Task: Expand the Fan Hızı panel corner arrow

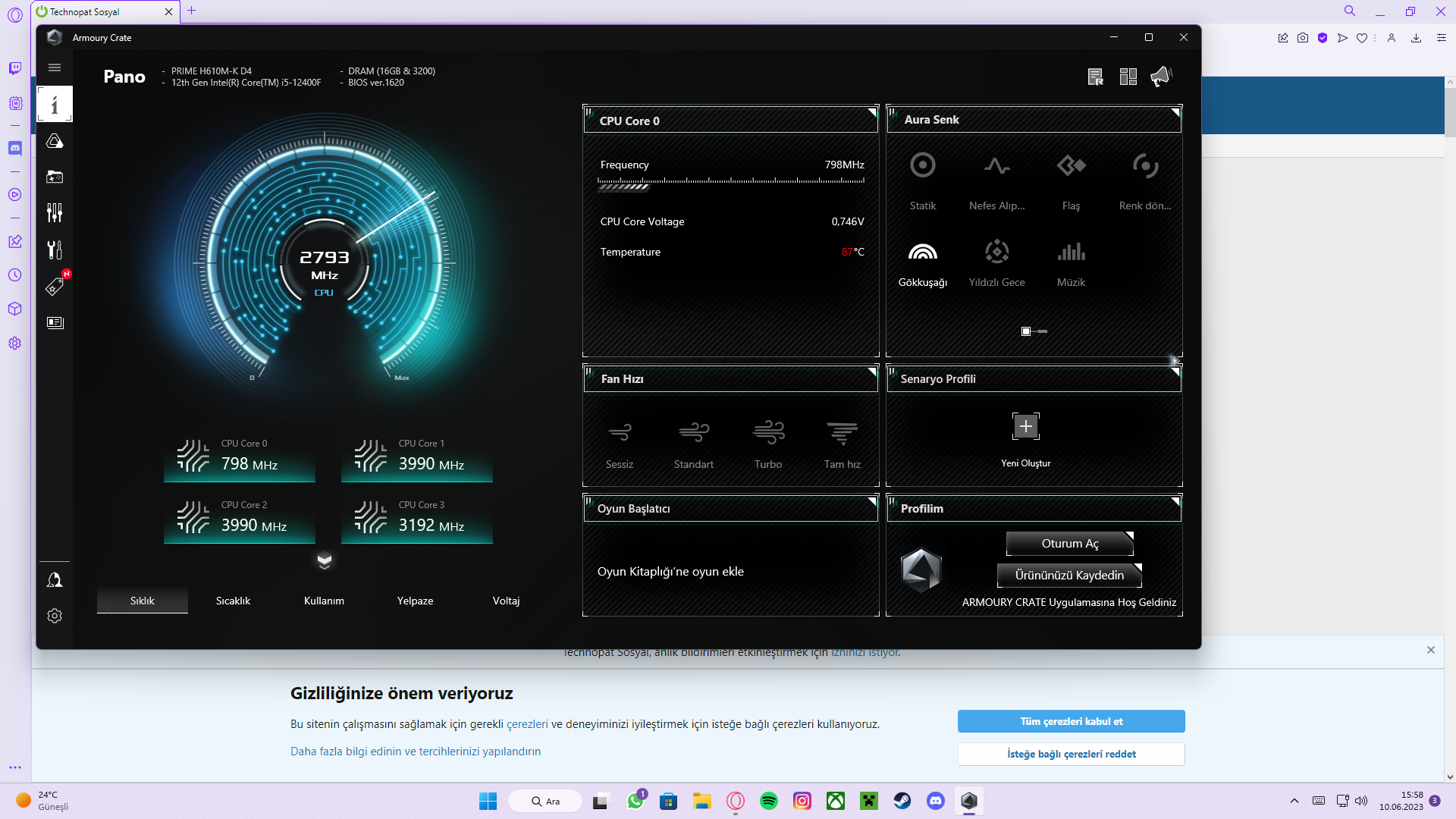Action: click(872, 372)
